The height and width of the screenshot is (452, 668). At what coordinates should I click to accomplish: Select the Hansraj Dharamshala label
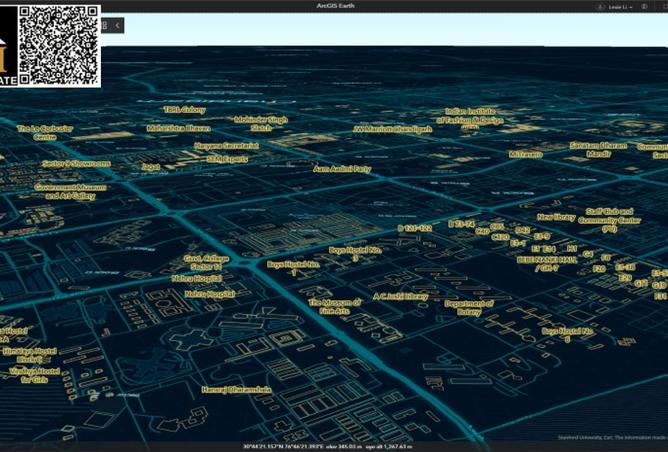tap(236, 389)
